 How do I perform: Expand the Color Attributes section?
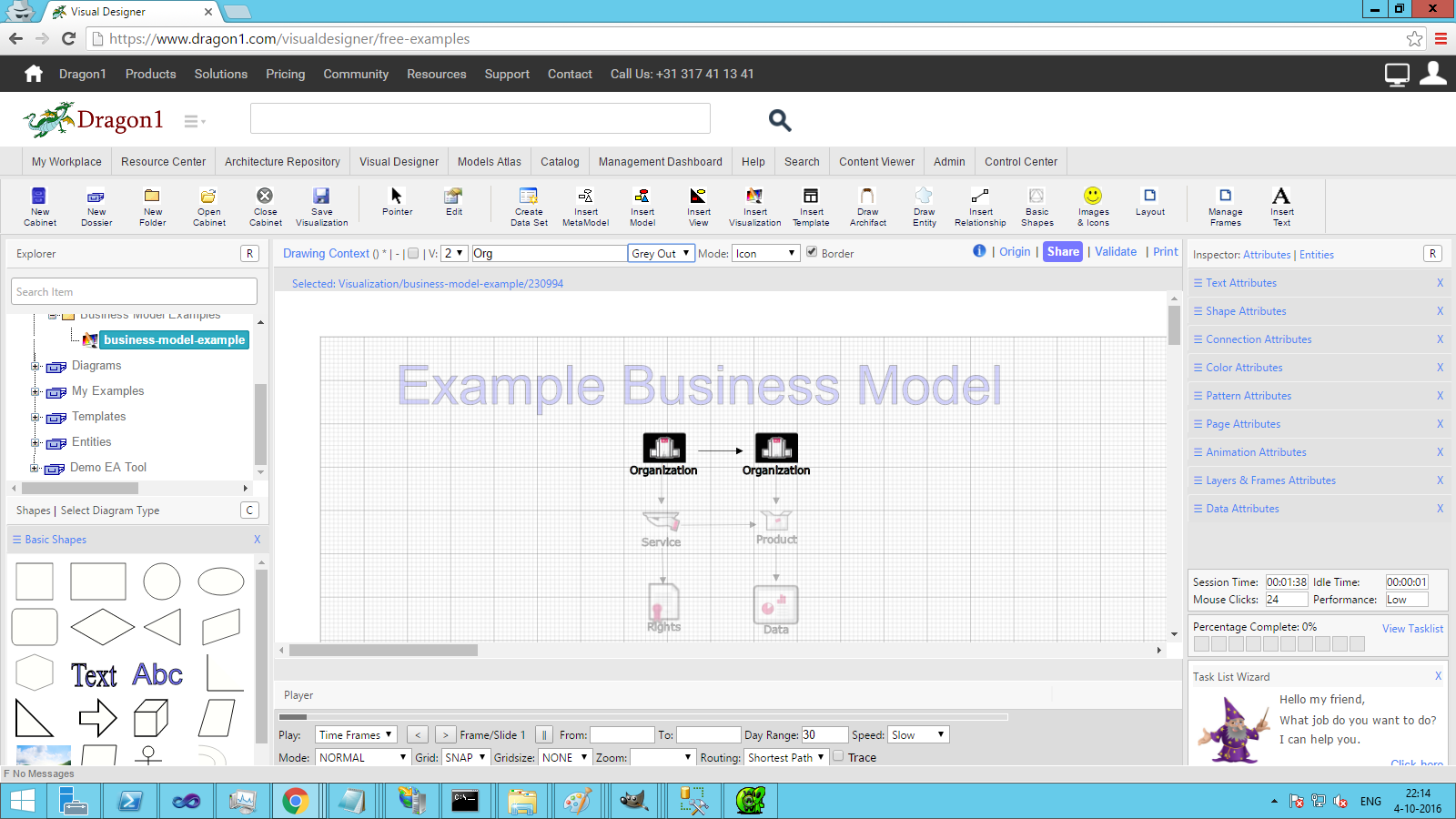(x=1244, y=368)
